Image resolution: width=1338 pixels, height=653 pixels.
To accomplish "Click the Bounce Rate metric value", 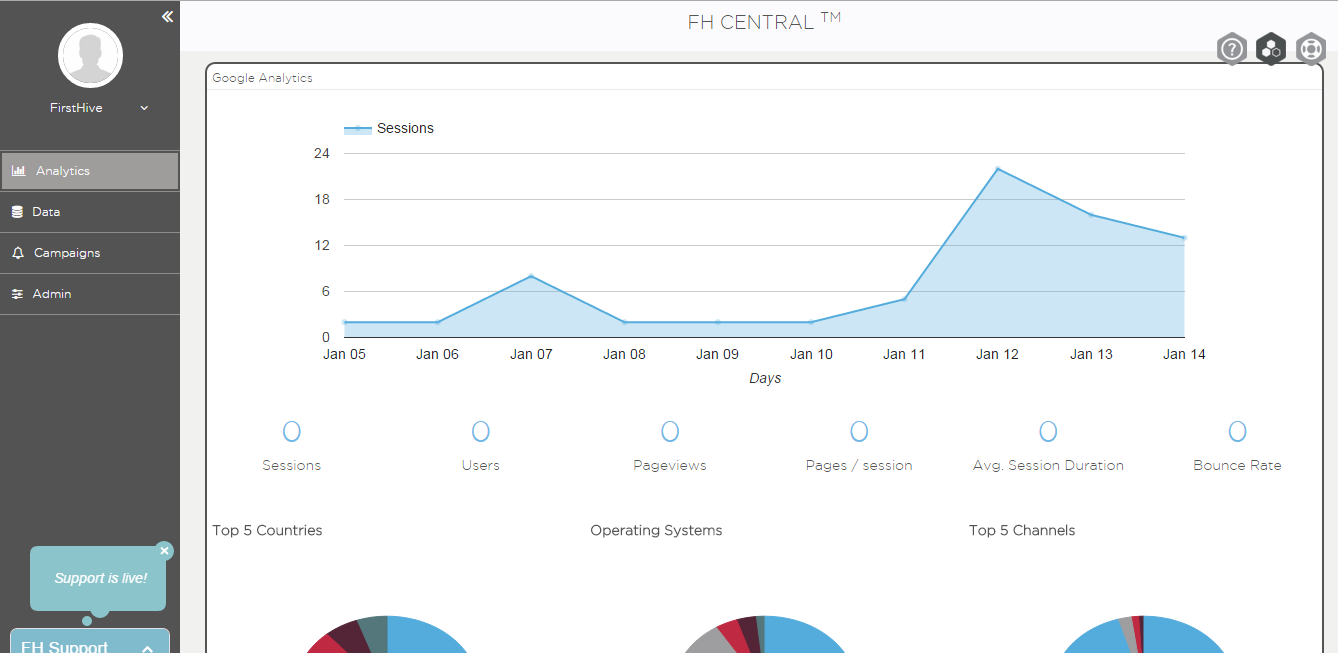I will [x=1237, y=431].
